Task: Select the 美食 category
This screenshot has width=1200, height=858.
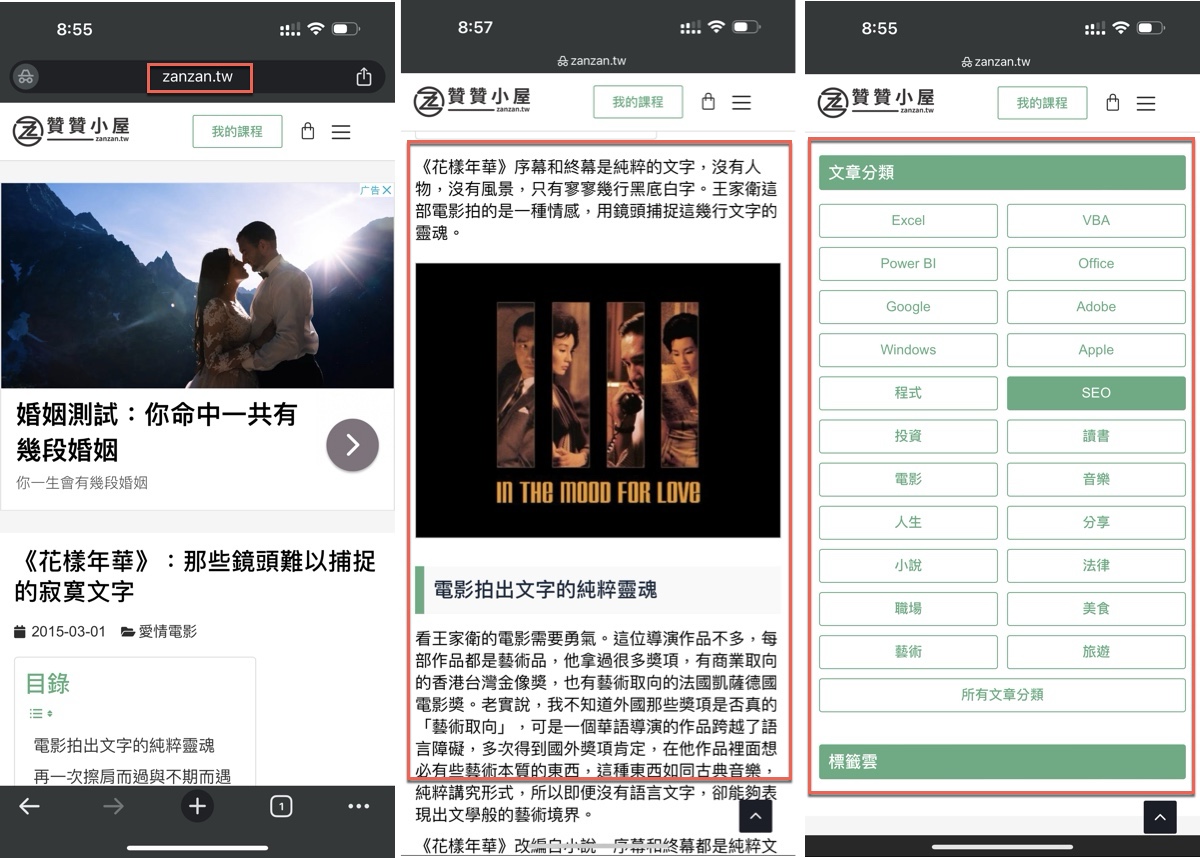Action: (x=1096, y=608)
